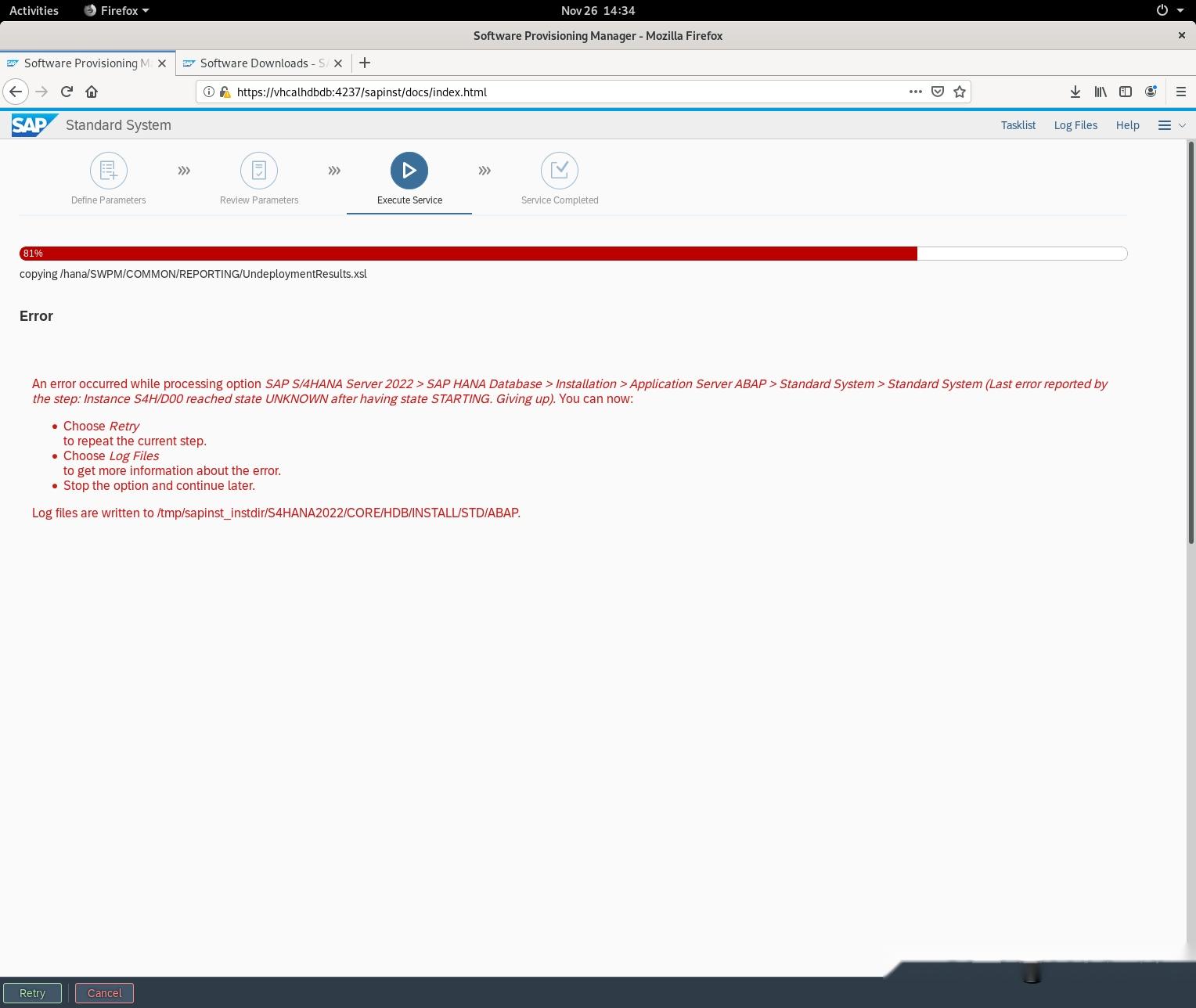This screenshot has height=1008, width=1196.
Task: Reload the current page
Action: [x=67, y=92]
